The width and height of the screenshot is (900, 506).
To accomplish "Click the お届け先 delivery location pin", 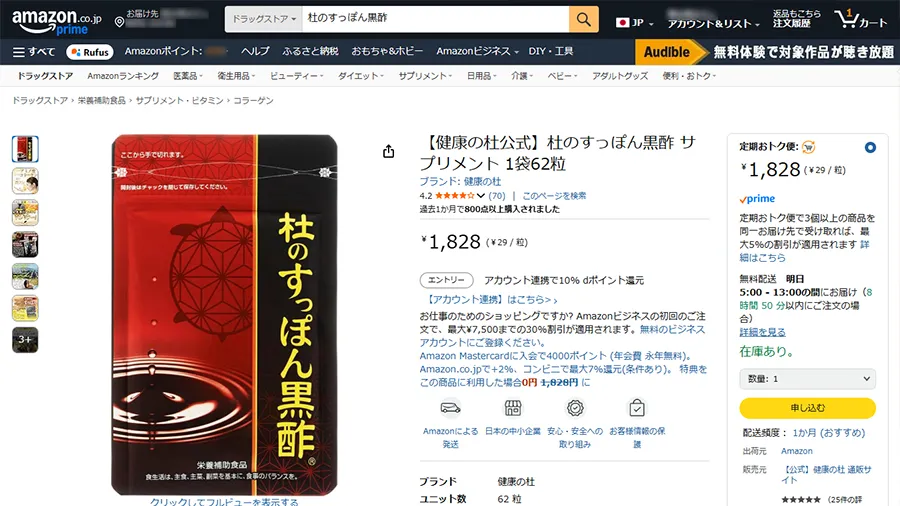I will pyautogui.click(x=119, y=22).
